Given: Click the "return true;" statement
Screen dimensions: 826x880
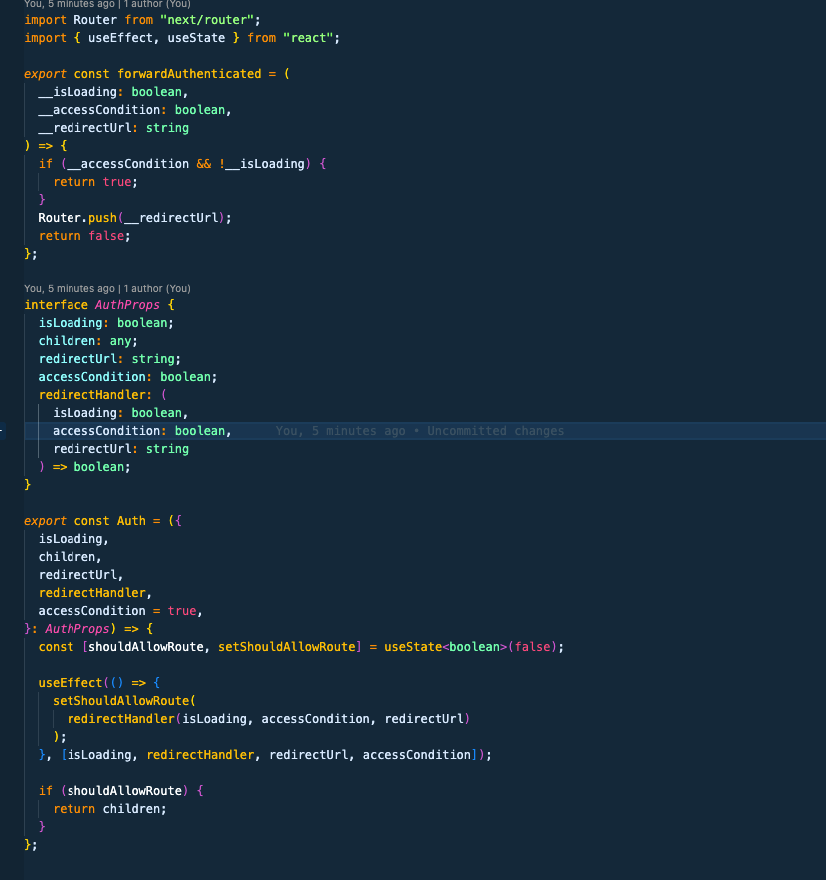Looking at the screenshot, I should pos(95,182).
